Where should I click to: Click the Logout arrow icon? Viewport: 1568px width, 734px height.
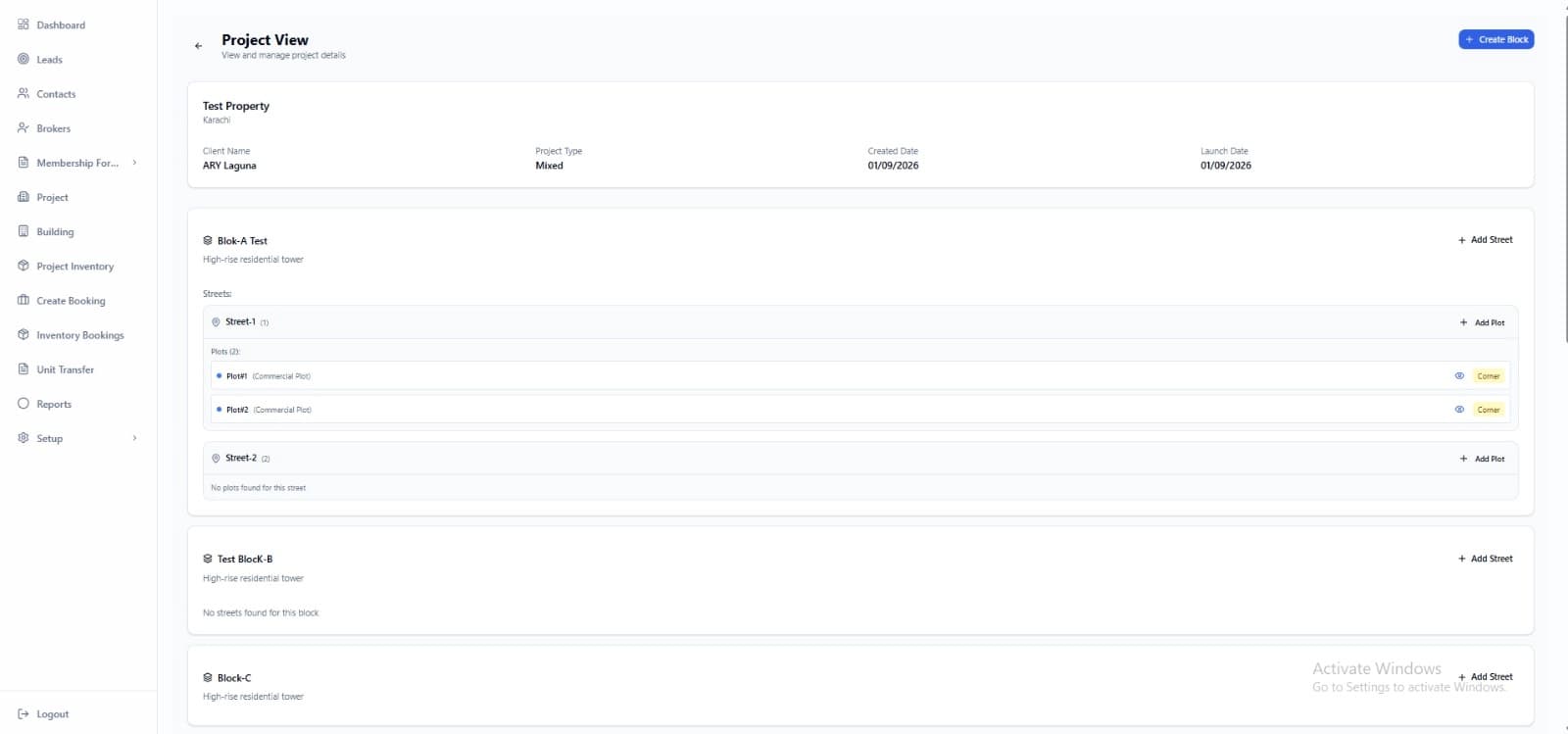pyautogui.click(x=24, y=714)
